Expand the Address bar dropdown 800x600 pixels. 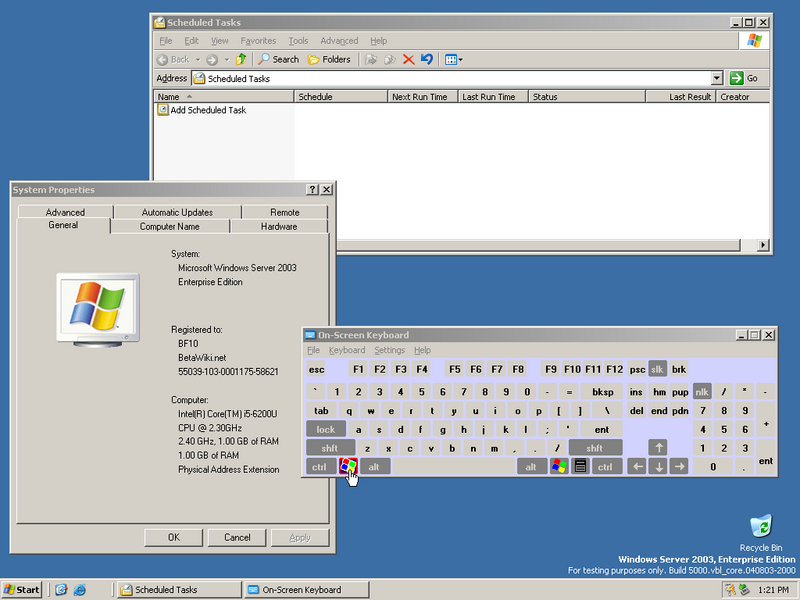coord(717,78)
